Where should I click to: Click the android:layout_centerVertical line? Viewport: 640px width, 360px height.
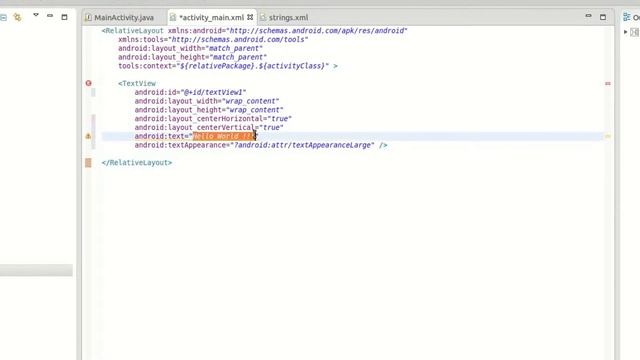tap(209, 127)
